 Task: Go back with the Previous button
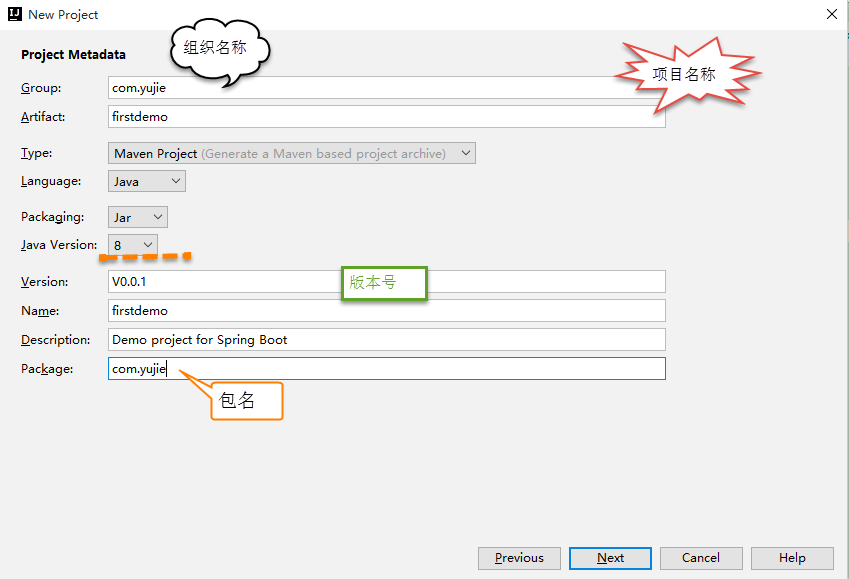click(519, 558)
